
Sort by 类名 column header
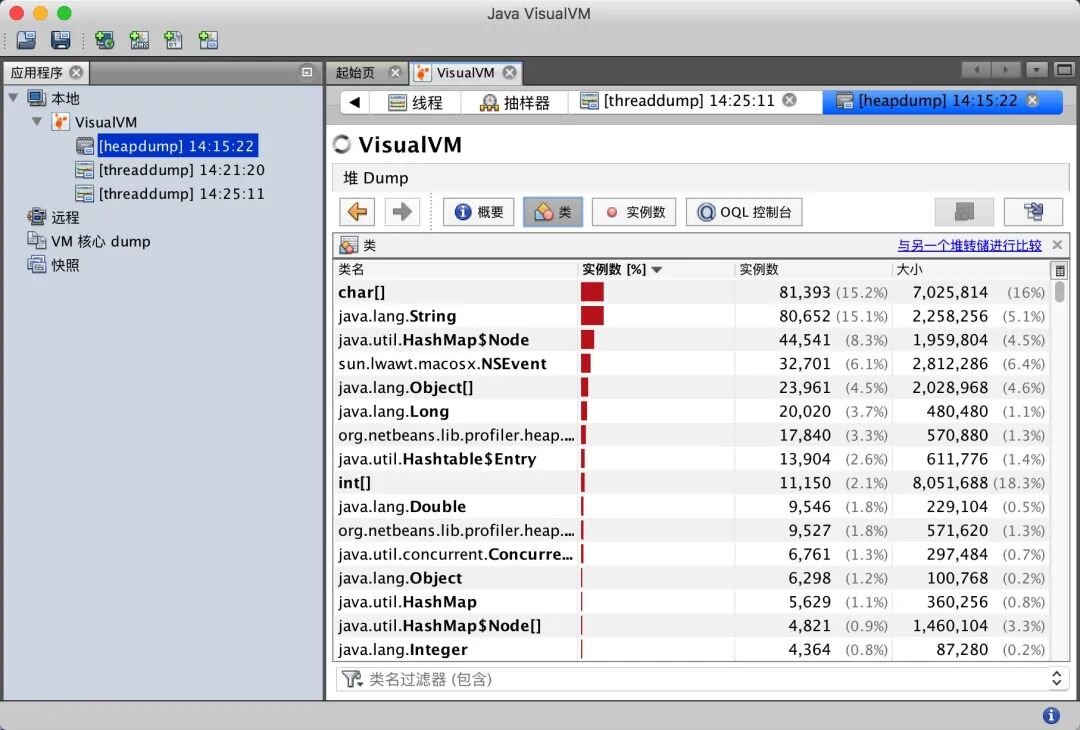tap(455, 269)
